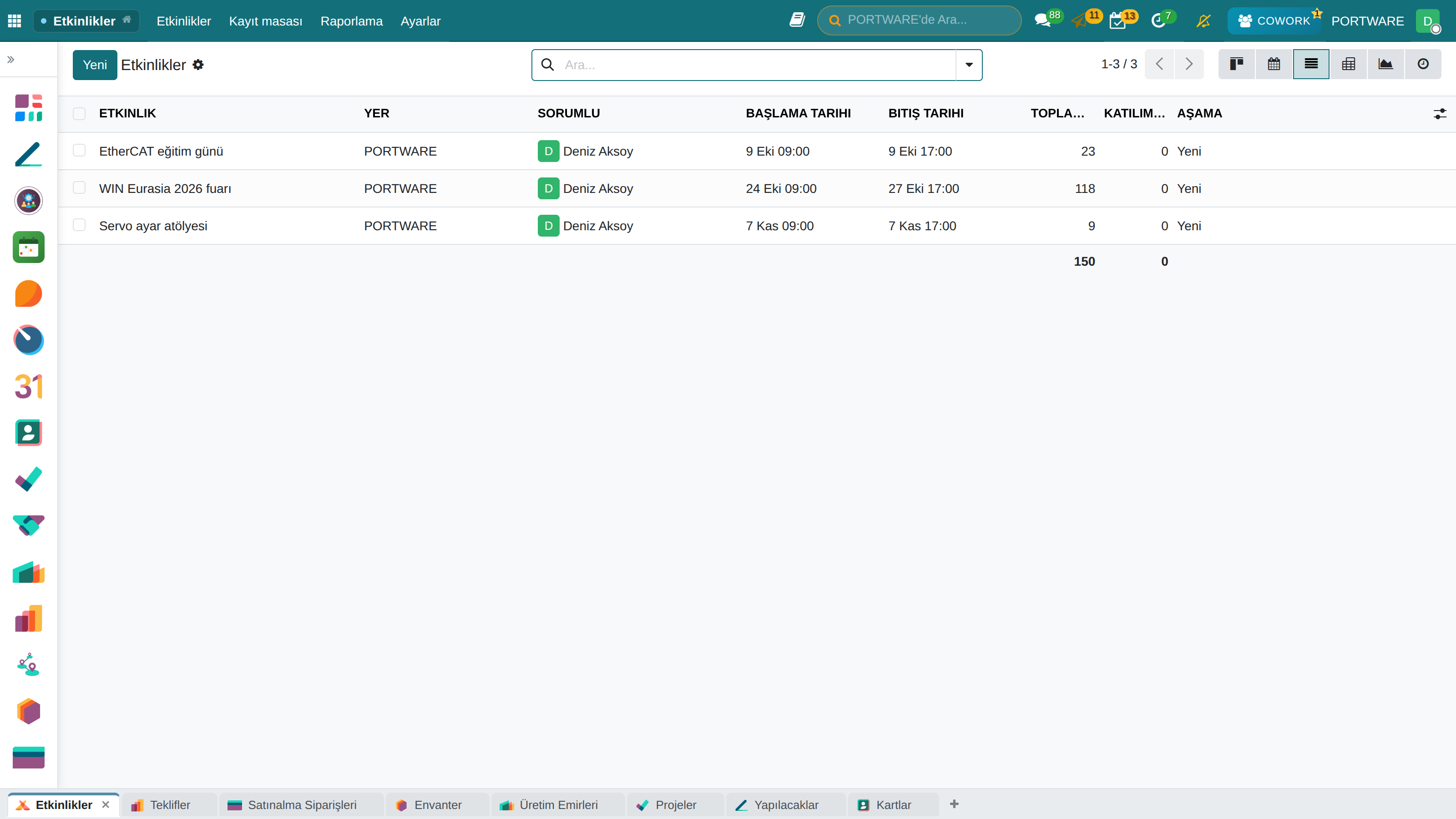This screenshot has height=819, width=1456.
Task: Switch to the Teklifler bottom tab
Action: (x=170, y=805)
